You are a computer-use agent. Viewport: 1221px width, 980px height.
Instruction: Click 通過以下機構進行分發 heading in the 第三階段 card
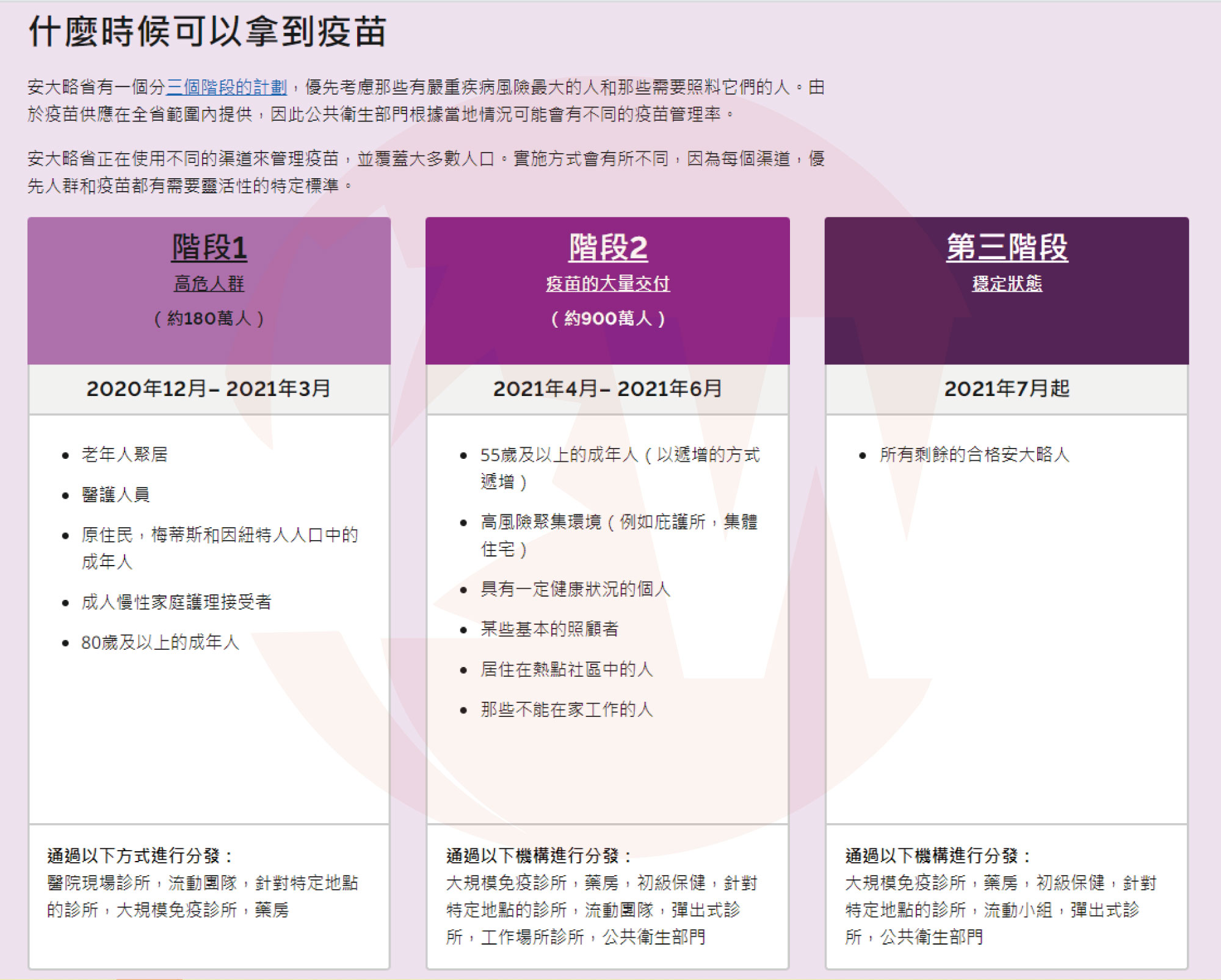[938, 856]
